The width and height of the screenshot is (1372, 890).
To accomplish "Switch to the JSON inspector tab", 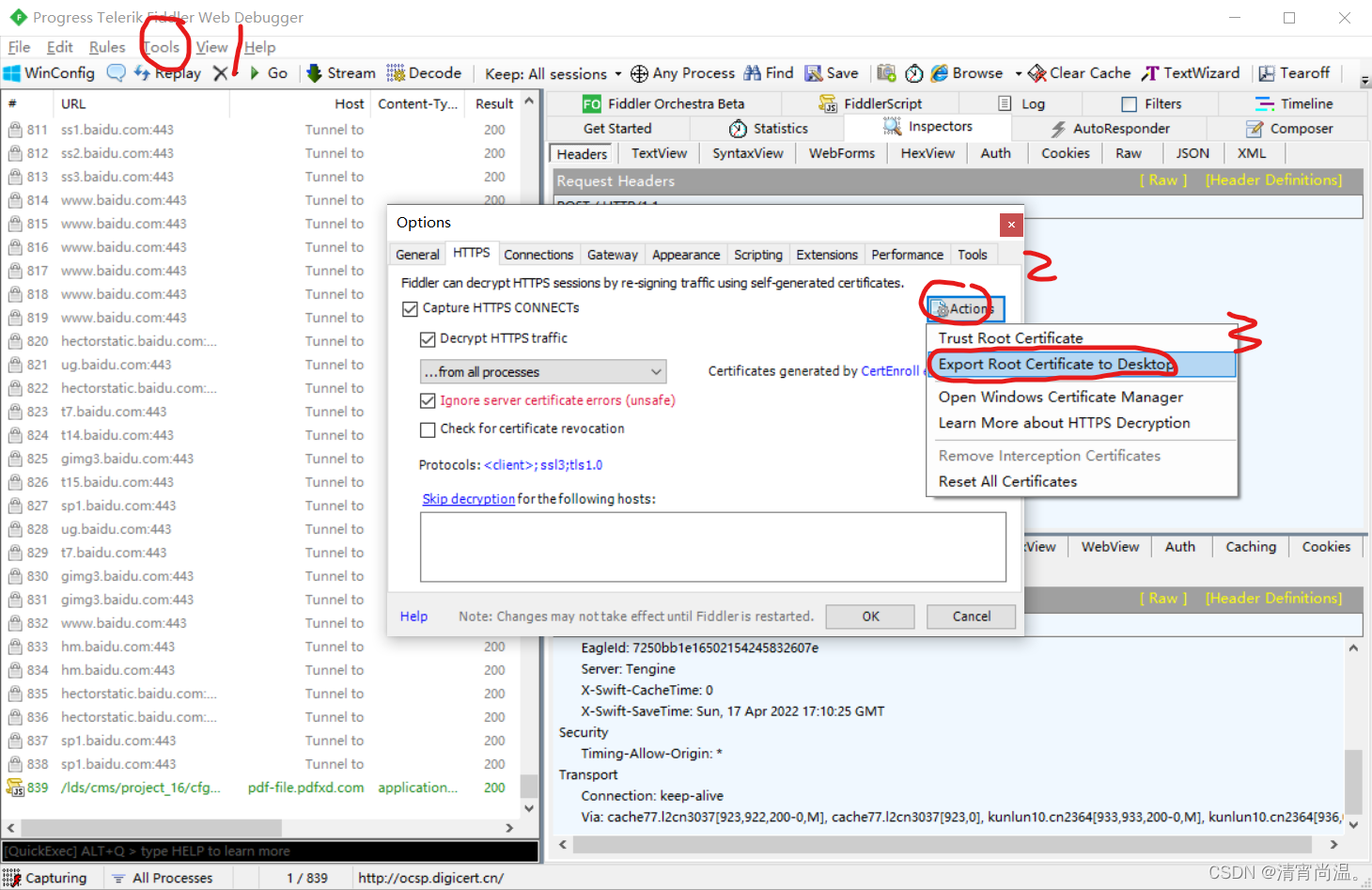I will point(1193,153).
